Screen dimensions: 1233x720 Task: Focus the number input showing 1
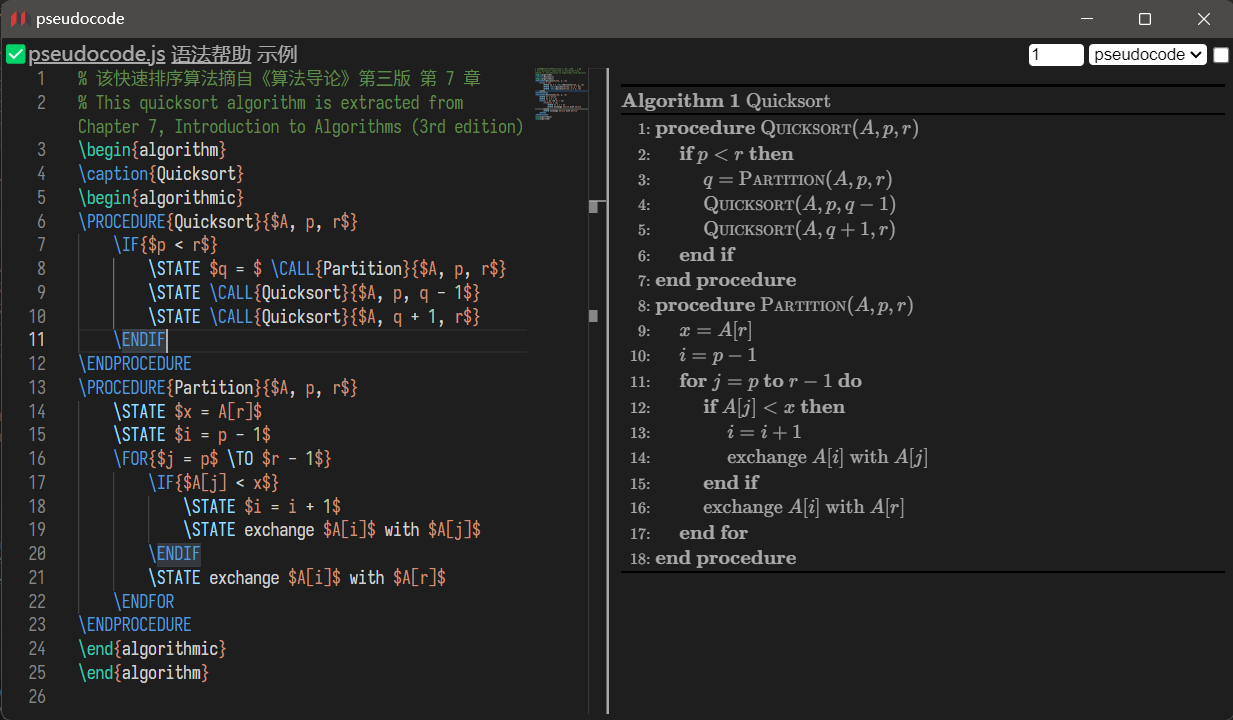point(1055,55)
